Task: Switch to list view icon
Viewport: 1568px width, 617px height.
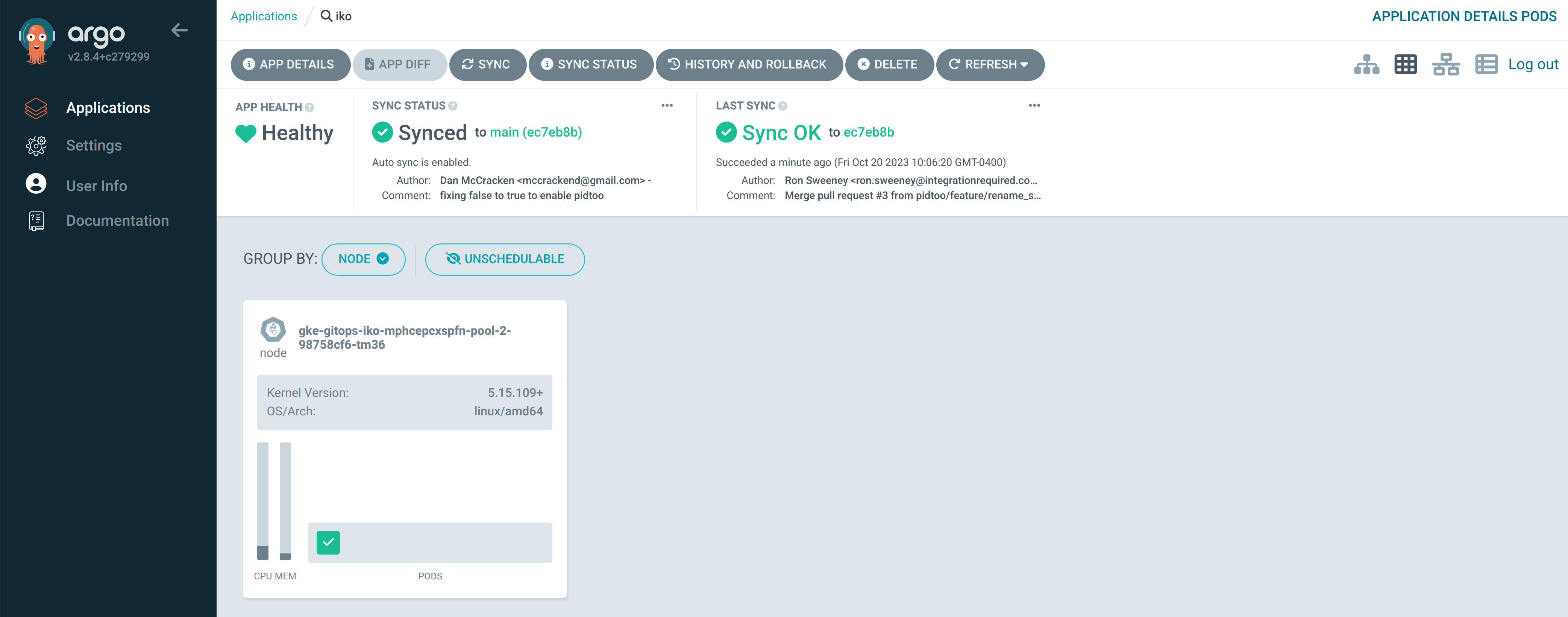Action: point(1486,65)
